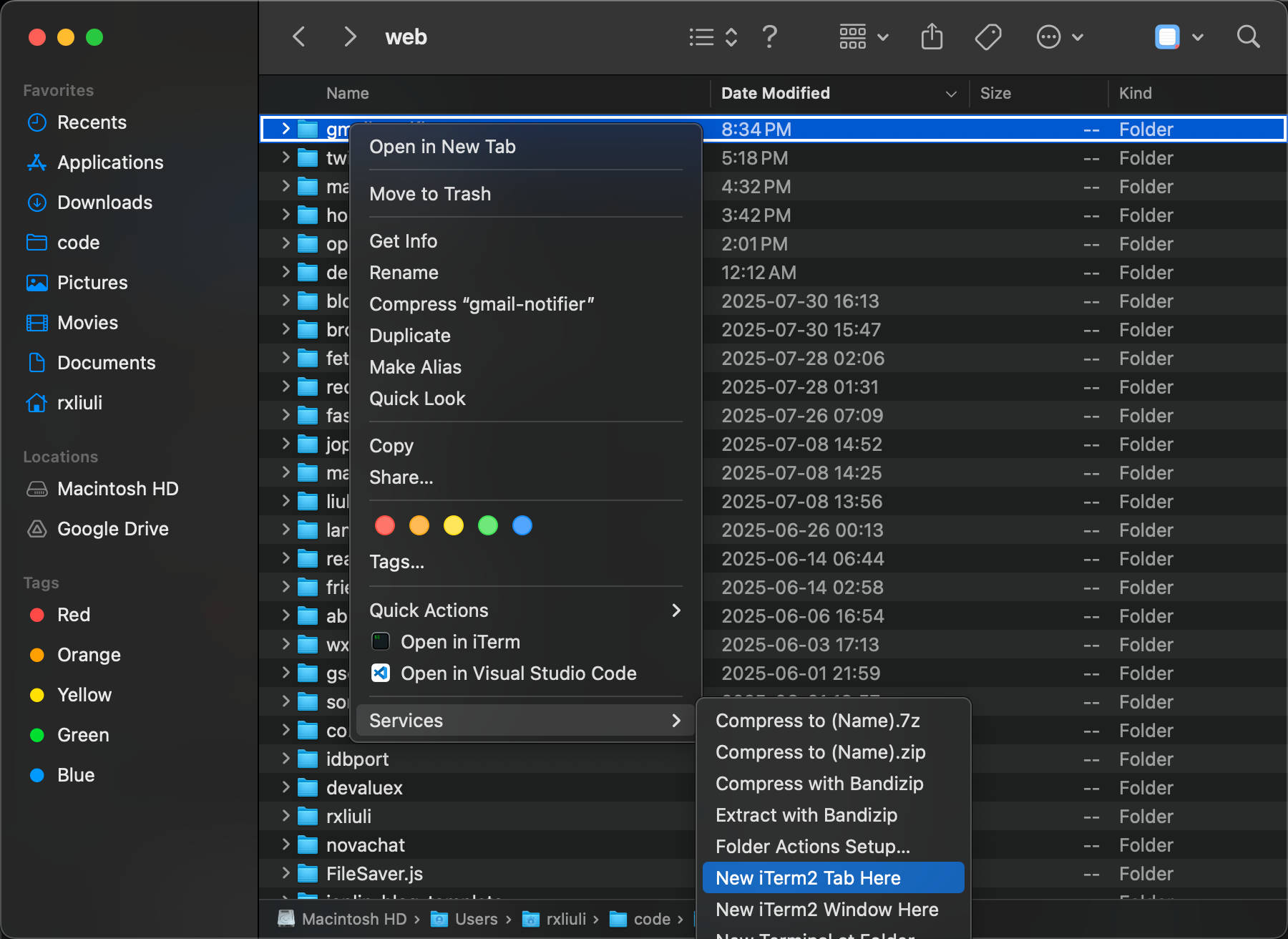The height and width of the screenshot is (939, 1288).
Task: Select New iTerm2 Tab Here
Action: [834, 878]
